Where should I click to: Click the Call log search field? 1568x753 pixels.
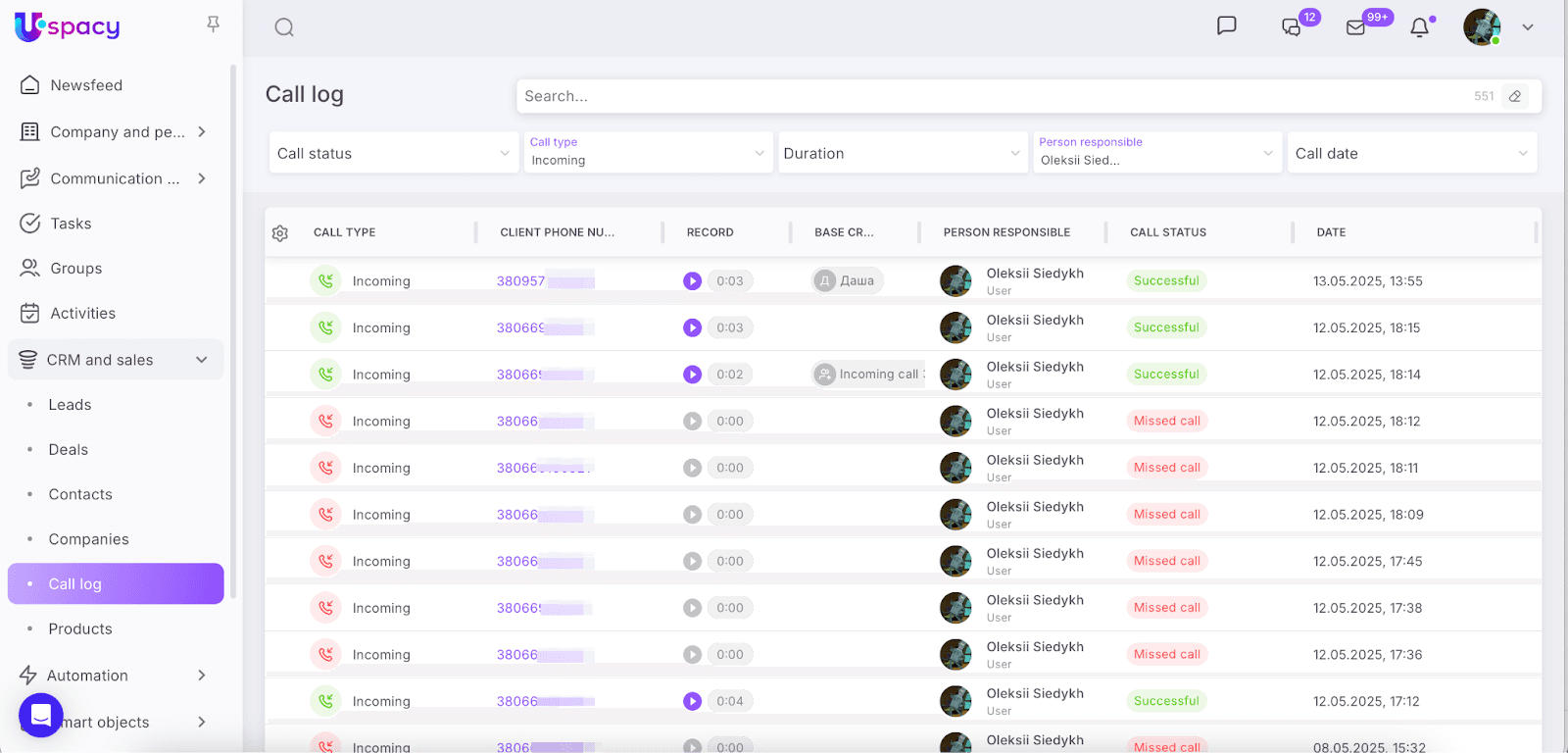point(990,96)
